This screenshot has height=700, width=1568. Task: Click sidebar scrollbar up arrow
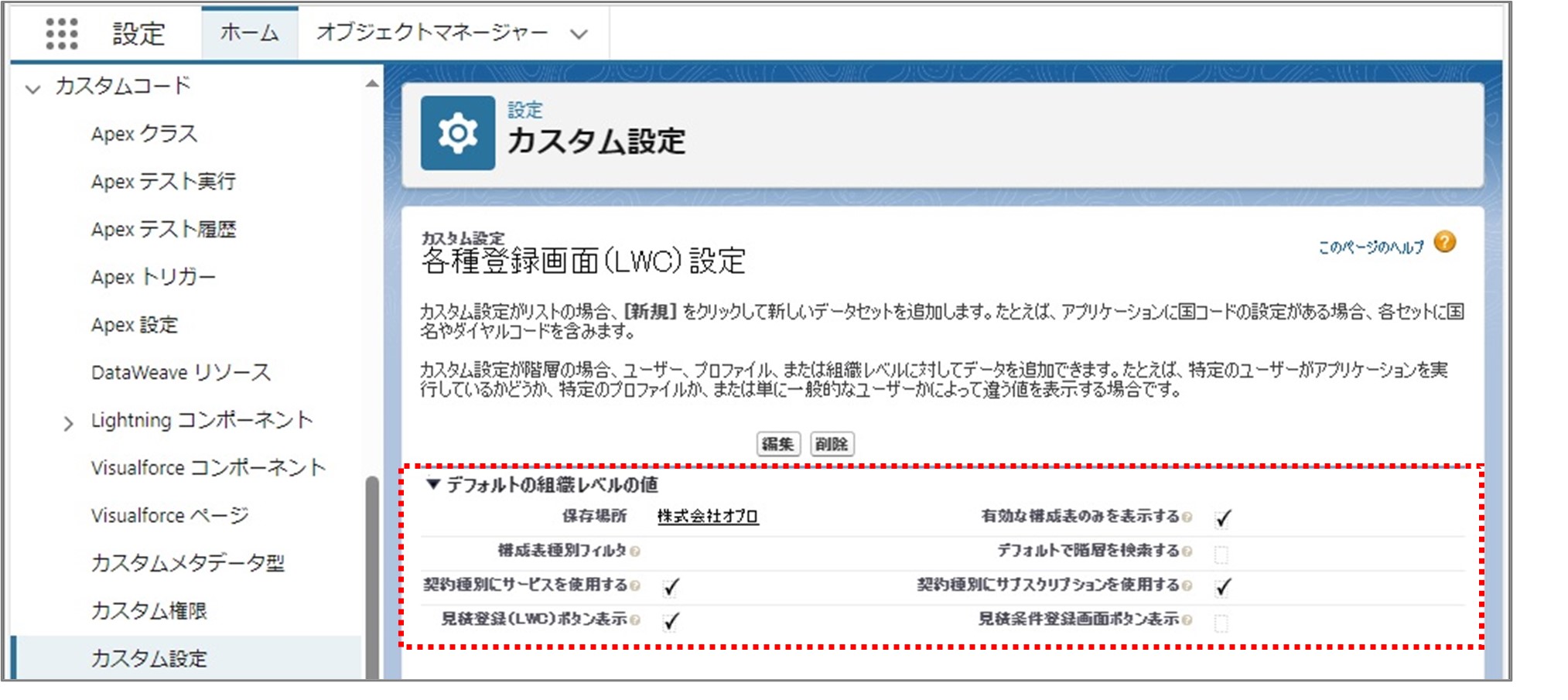[x=372, y=84]
